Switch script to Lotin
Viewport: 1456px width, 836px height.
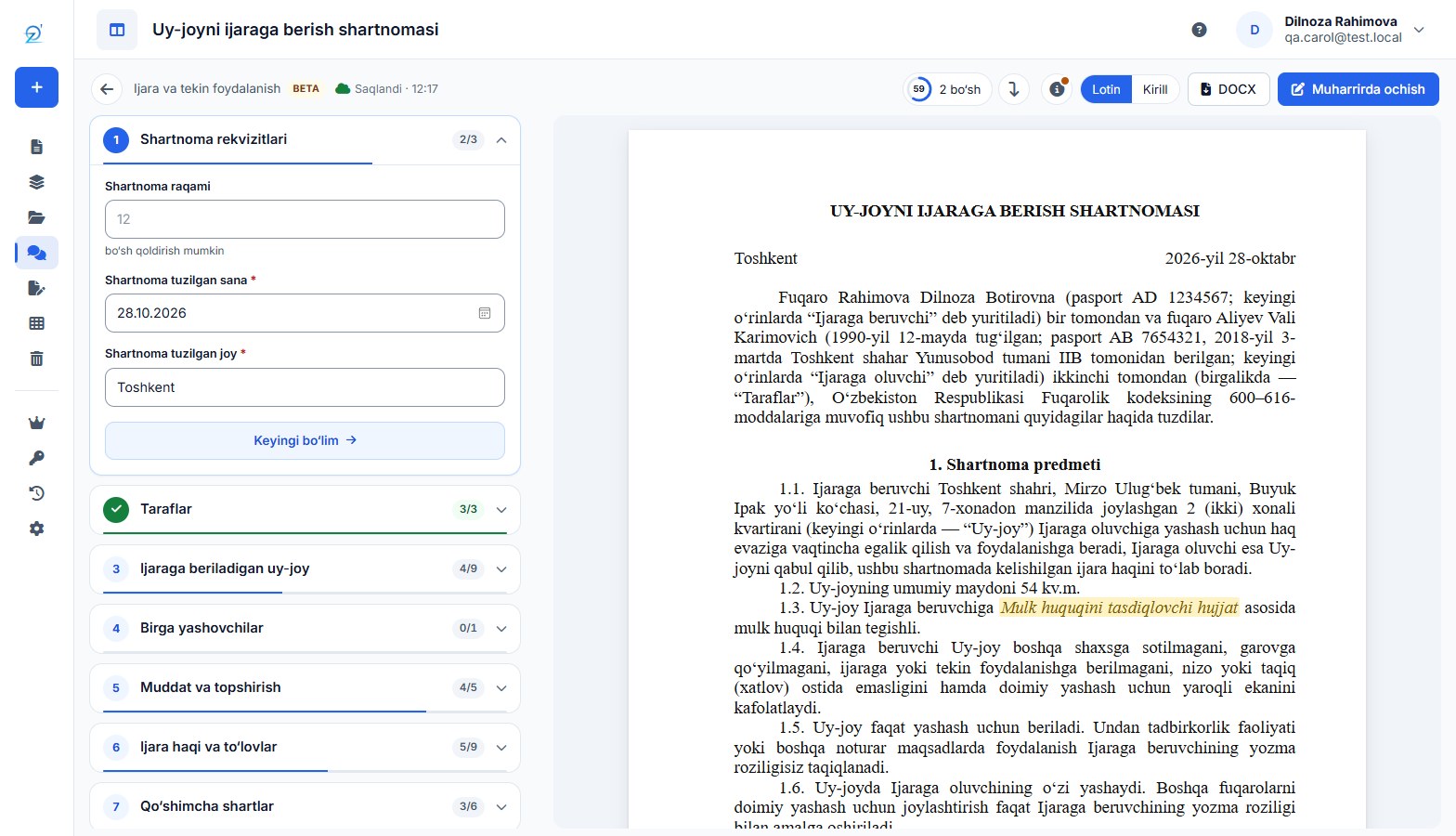click(1106, 89)
